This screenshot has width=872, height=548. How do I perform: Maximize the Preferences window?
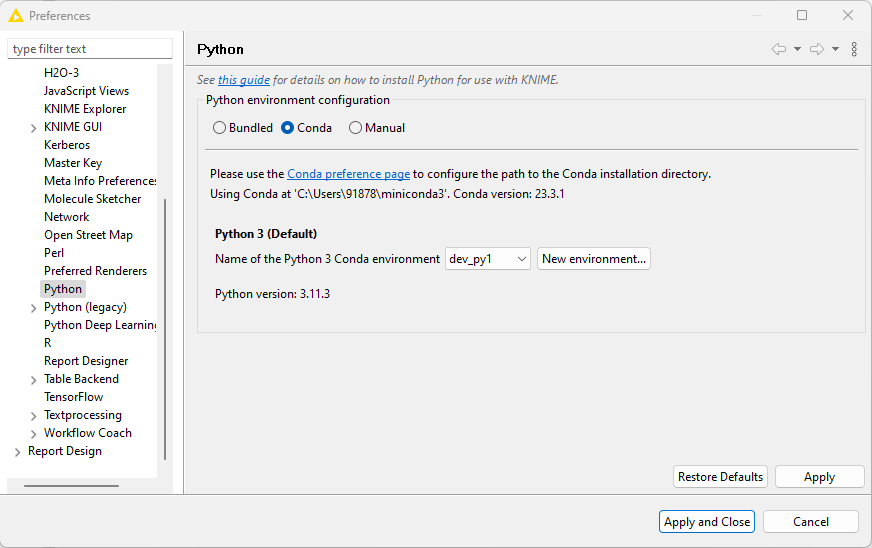[x=802, y=15]
